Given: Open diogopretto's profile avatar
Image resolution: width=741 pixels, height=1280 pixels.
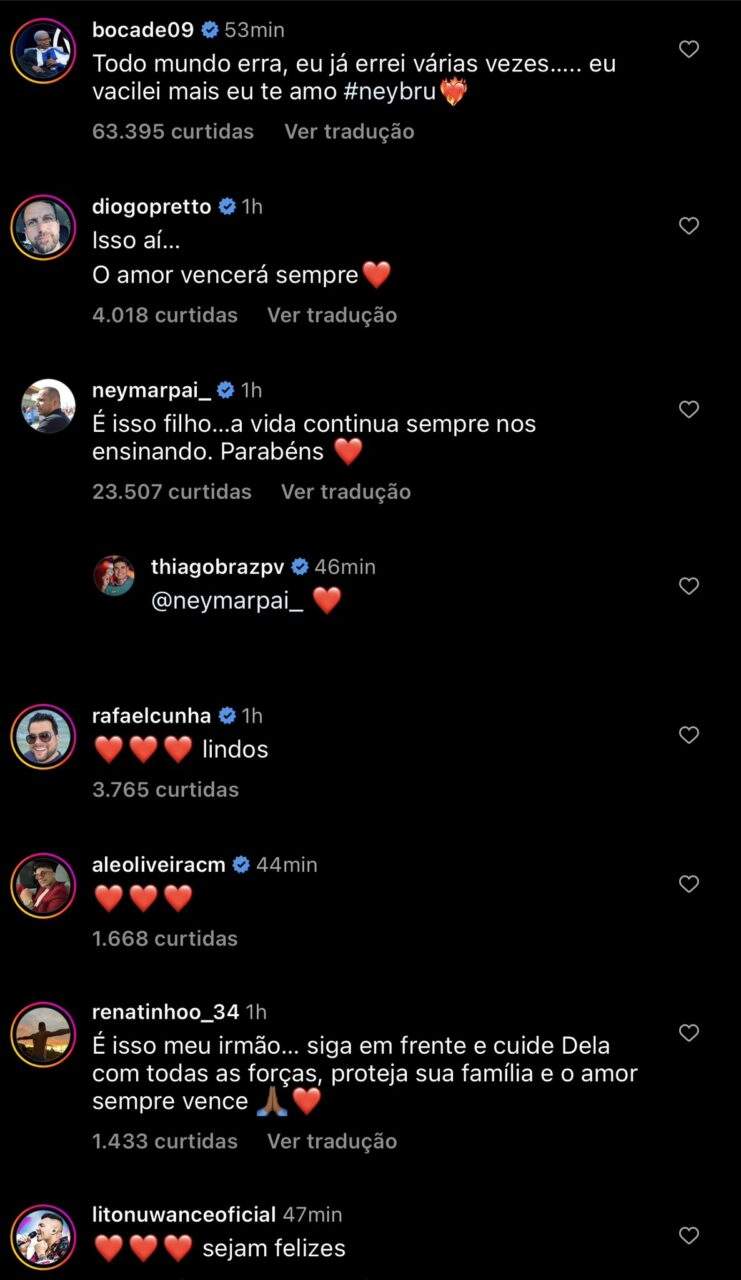Looking at the screenshot, I should pos(43,228).
